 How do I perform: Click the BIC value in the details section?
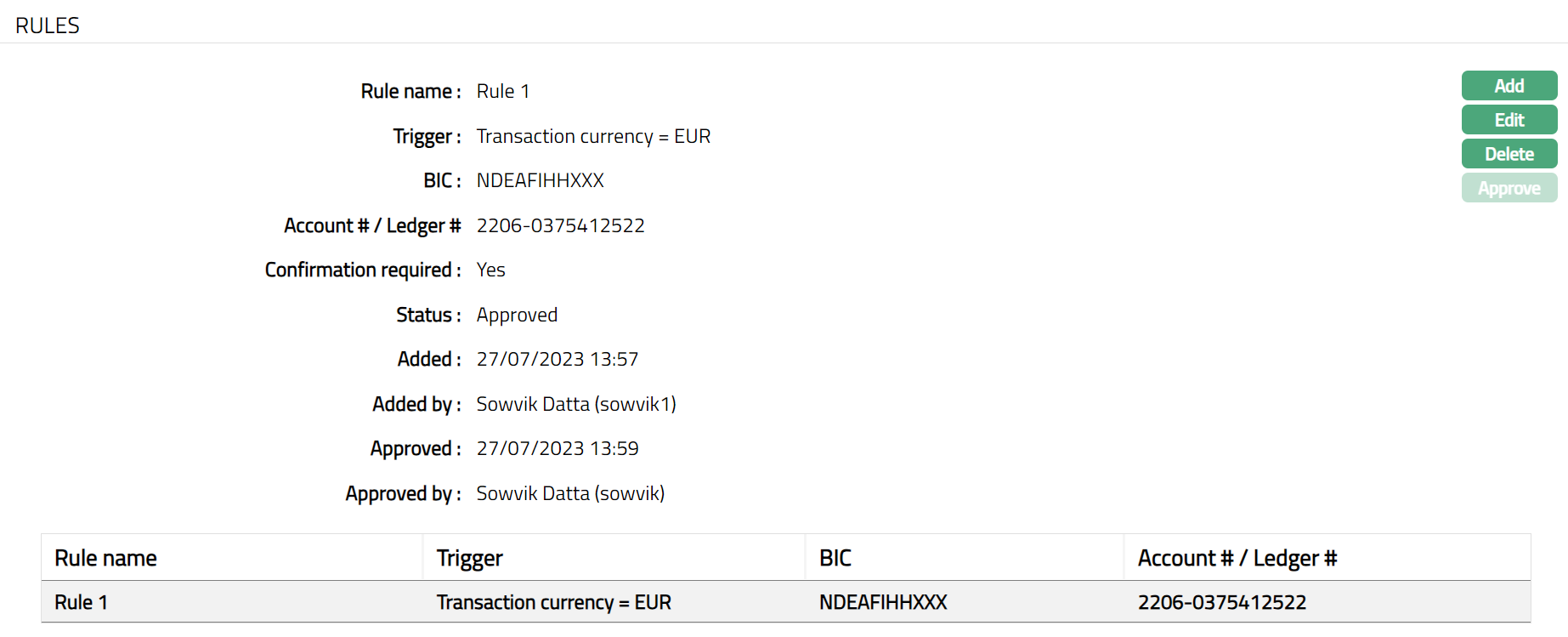click(x=541, y=180)
